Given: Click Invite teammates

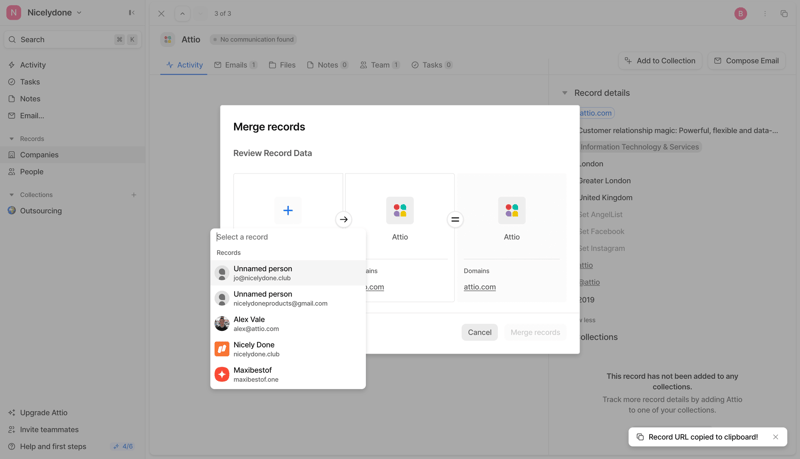Looking at the screenshot, I should click(49, 429).
